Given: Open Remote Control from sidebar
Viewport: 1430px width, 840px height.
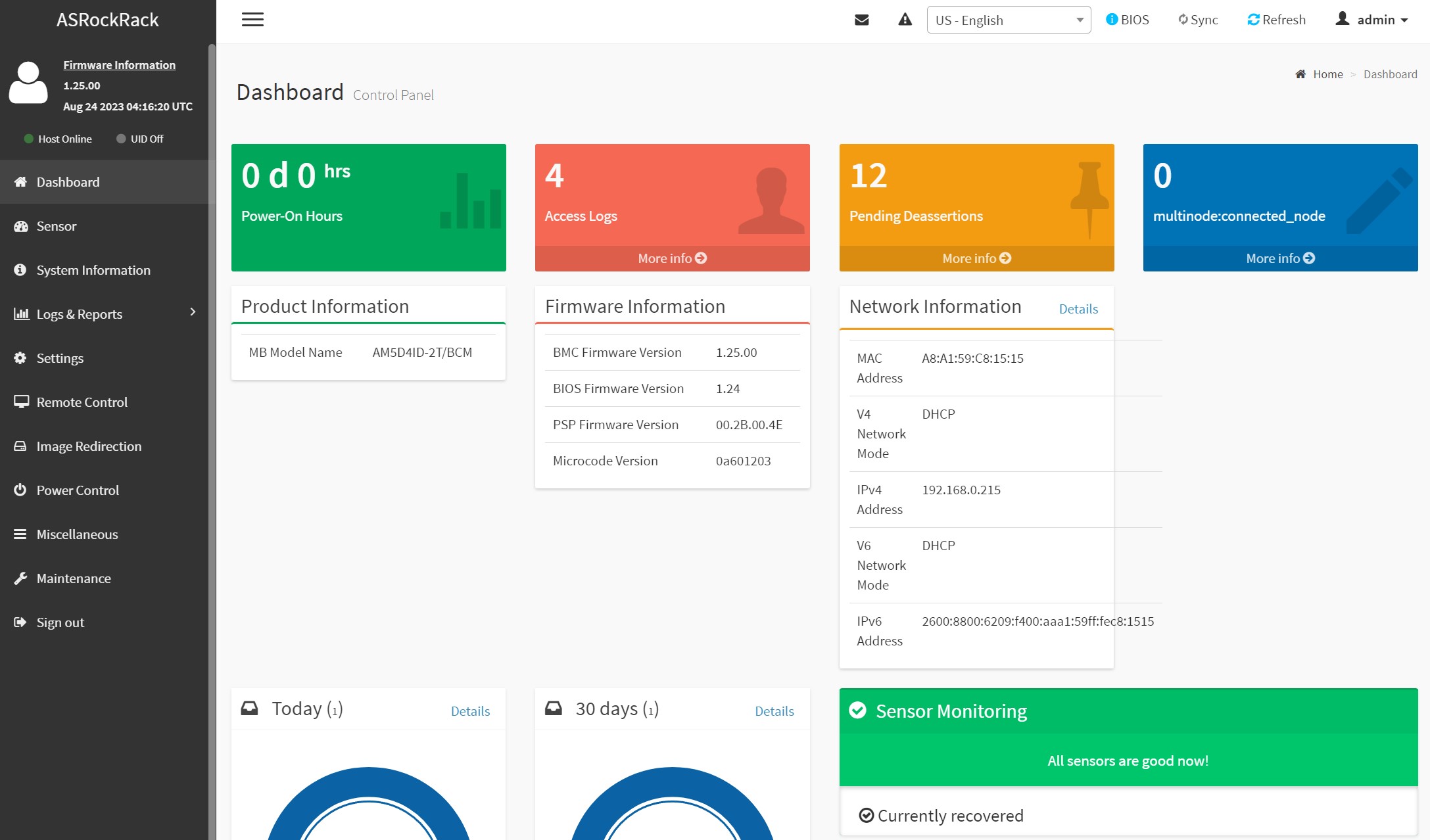Looking at the screenshot, I should pyautogui.click(x=82, y=402).
